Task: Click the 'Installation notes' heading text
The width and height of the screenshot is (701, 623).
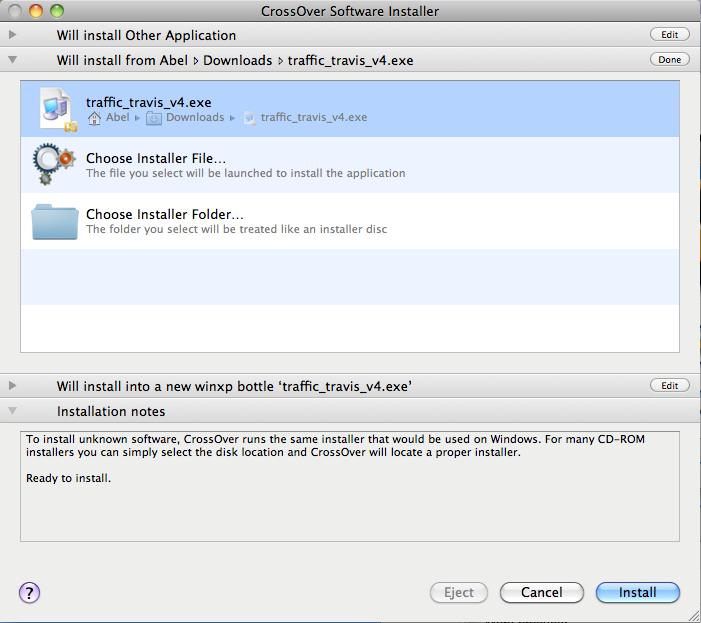Action: [111, 411]
